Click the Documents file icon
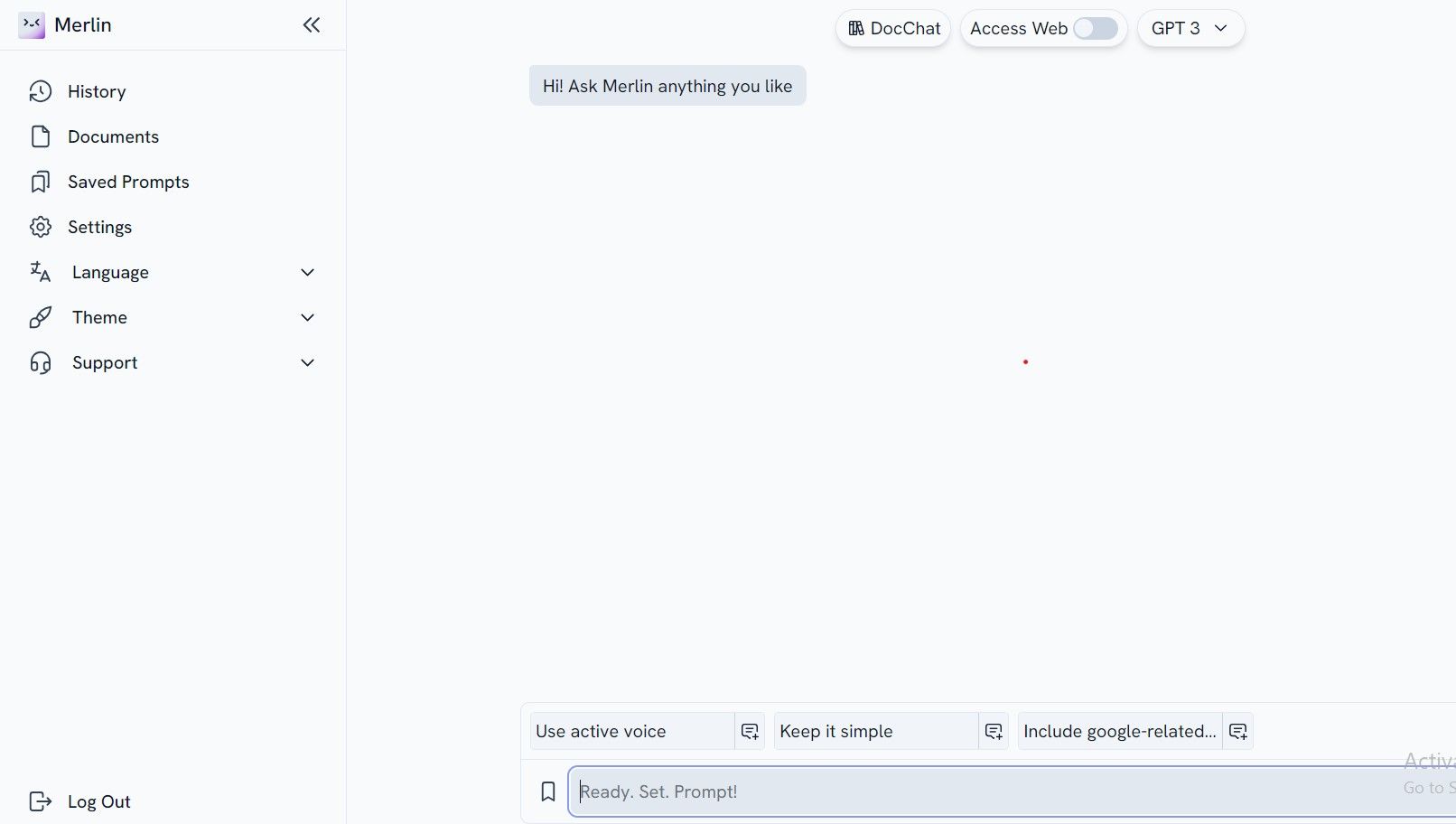1456x824 pixels. [40, 136]
